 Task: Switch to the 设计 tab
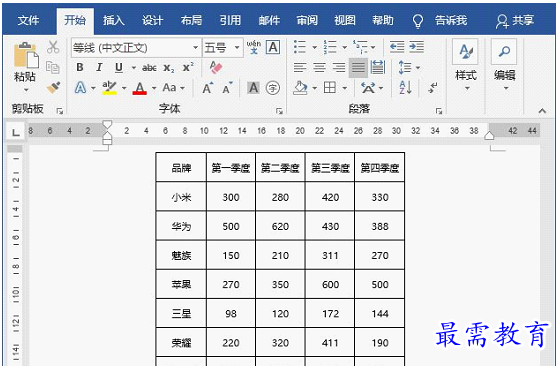(152, 20)
